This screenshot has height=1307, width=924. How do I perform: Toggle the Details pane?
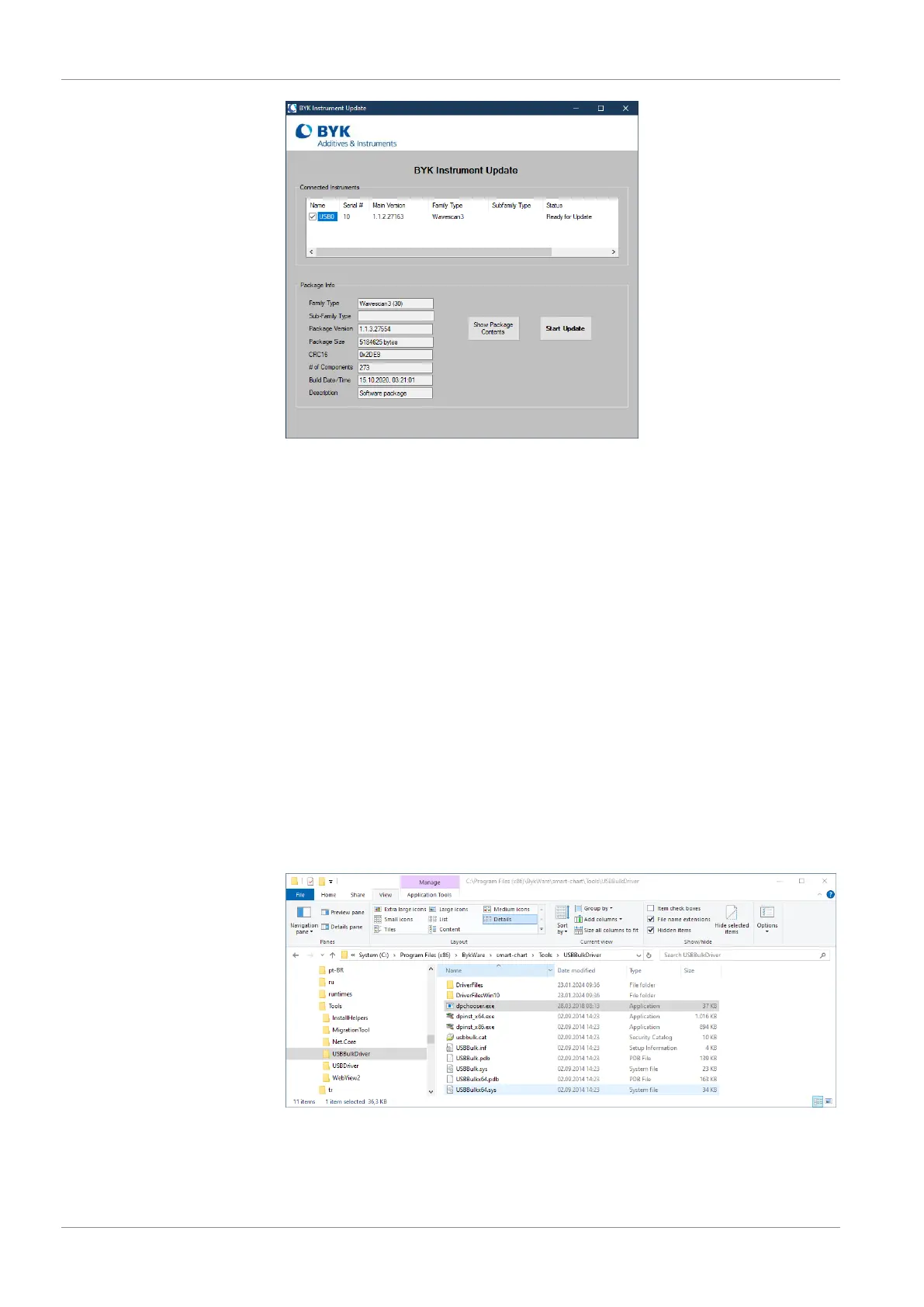click(x=342, y=927)
